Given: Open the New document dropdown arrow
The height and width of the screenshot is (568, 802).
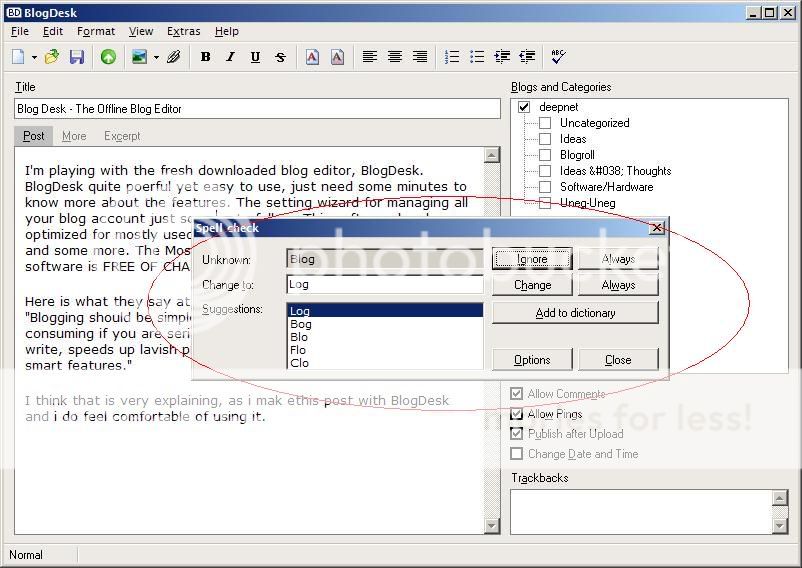Looking at the screenshot, I should pyautogui.click(x=35, y=58).
